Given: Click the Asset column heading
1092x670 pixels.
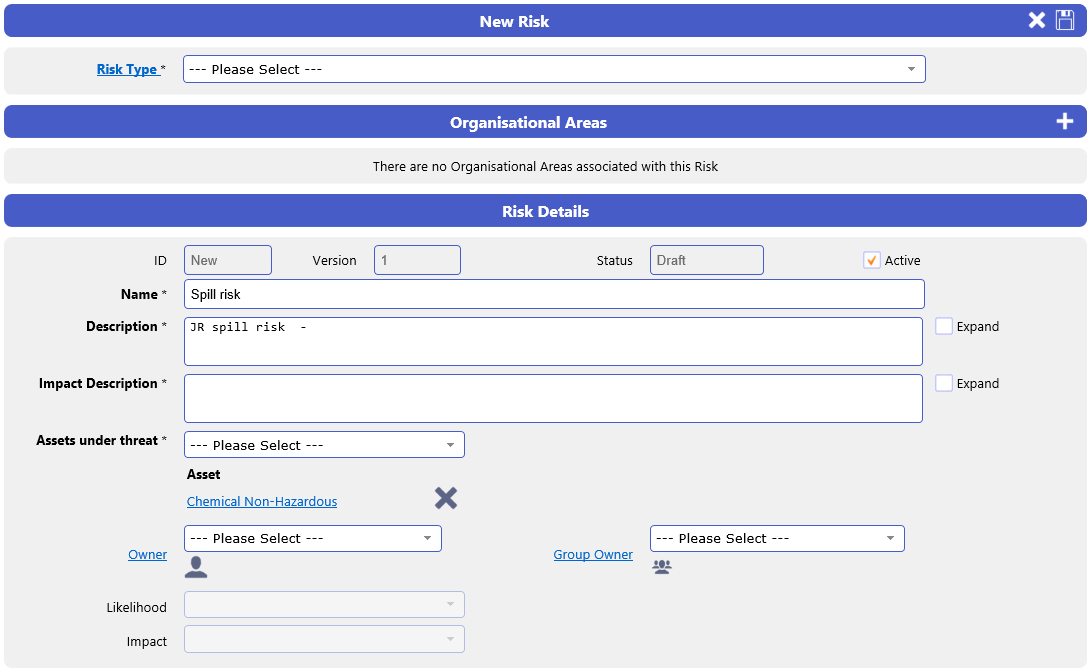Looking at the screenshot, I should pyautogui.click(x=203, y=474).
